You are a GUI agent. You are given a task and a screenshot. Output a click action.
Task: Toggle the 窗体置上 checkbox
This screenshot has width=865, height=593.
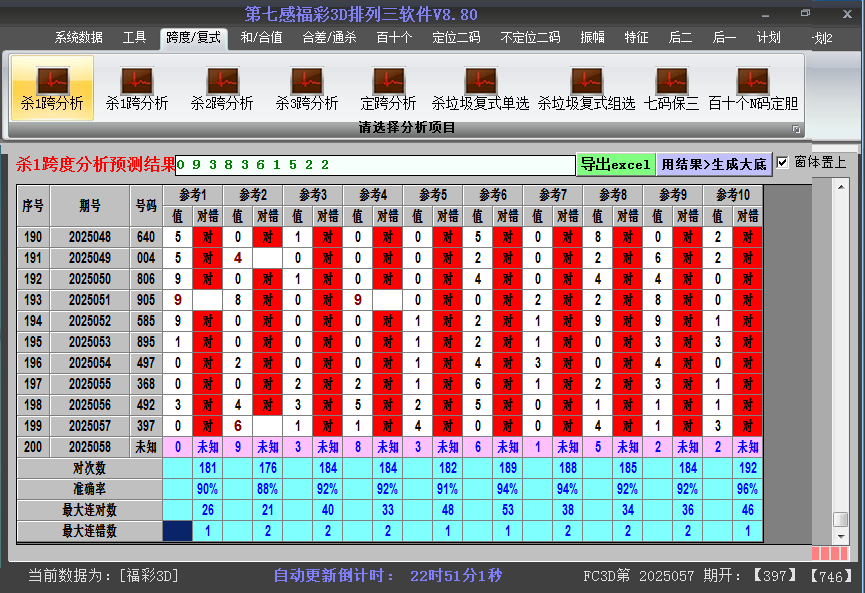click(783, 162)
